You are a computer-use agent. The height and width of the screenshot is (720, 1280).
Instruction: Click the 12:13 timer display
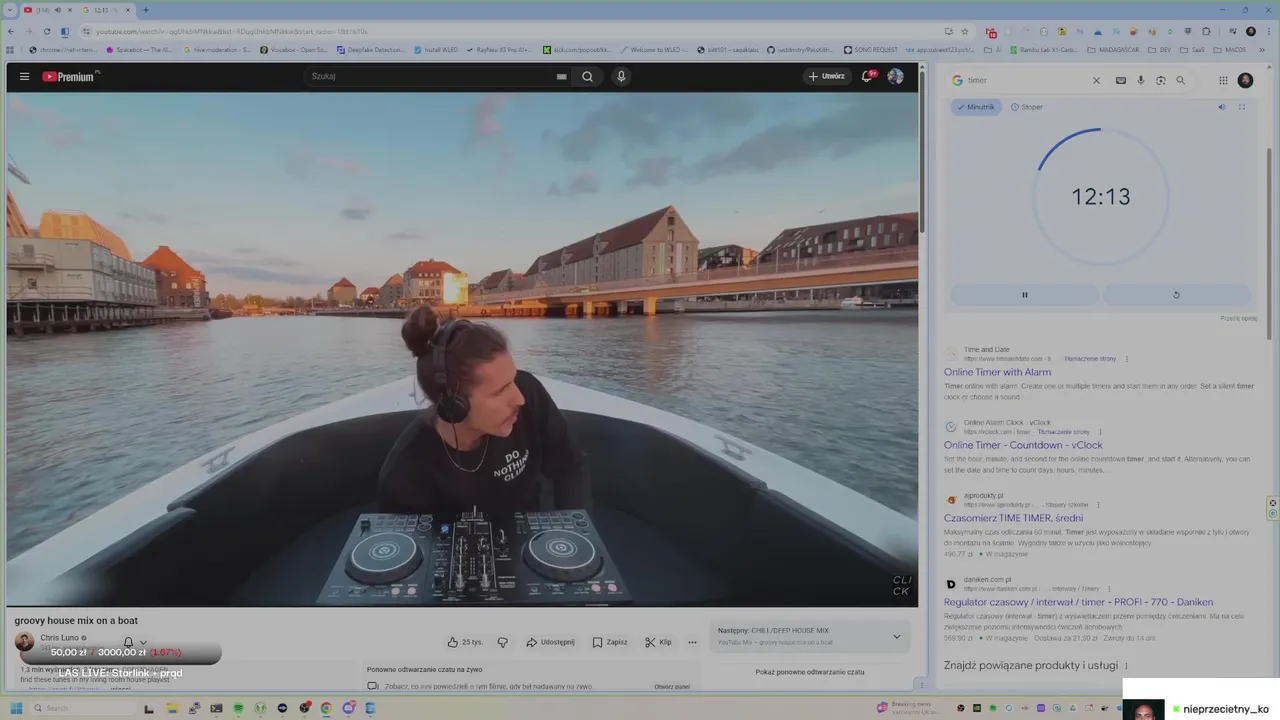[x=1101, y=197]
